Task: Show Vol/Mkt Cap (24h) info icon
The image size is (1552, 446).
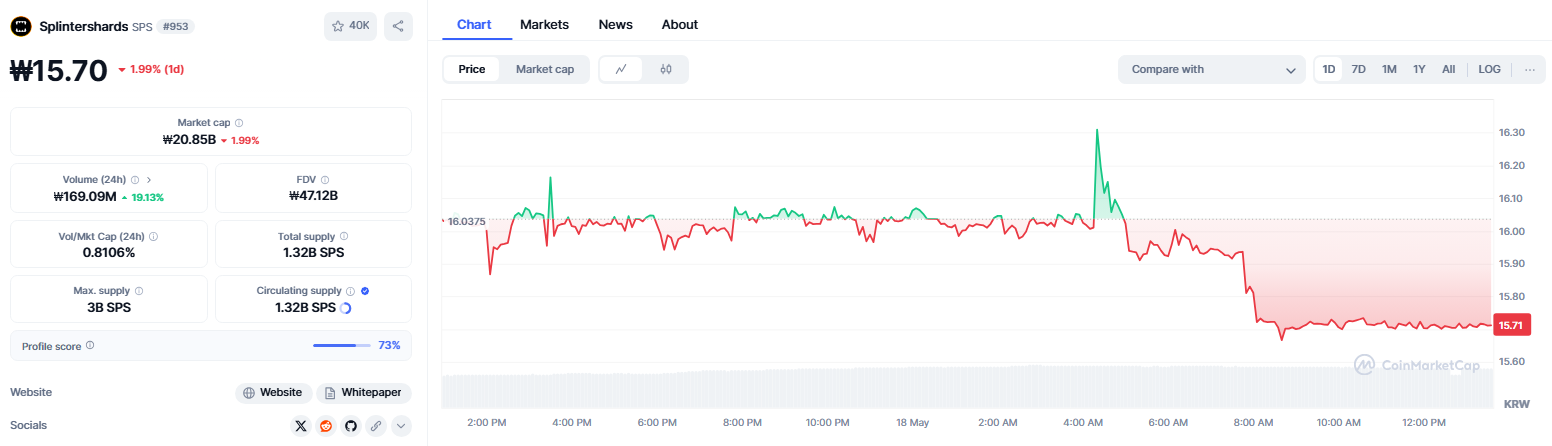Action: click(x=153, y=237)
